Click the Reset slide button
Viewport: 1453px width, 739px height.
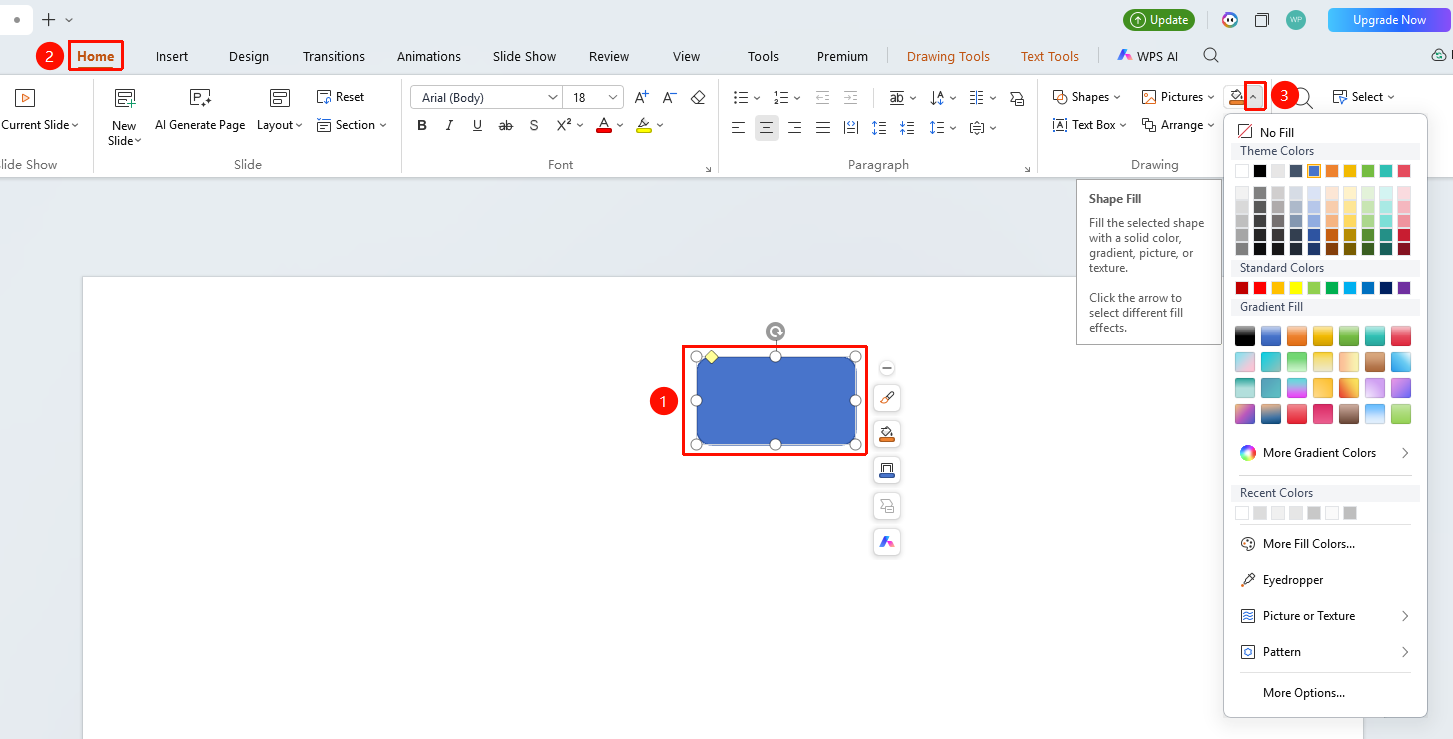[x=341, y=97]
